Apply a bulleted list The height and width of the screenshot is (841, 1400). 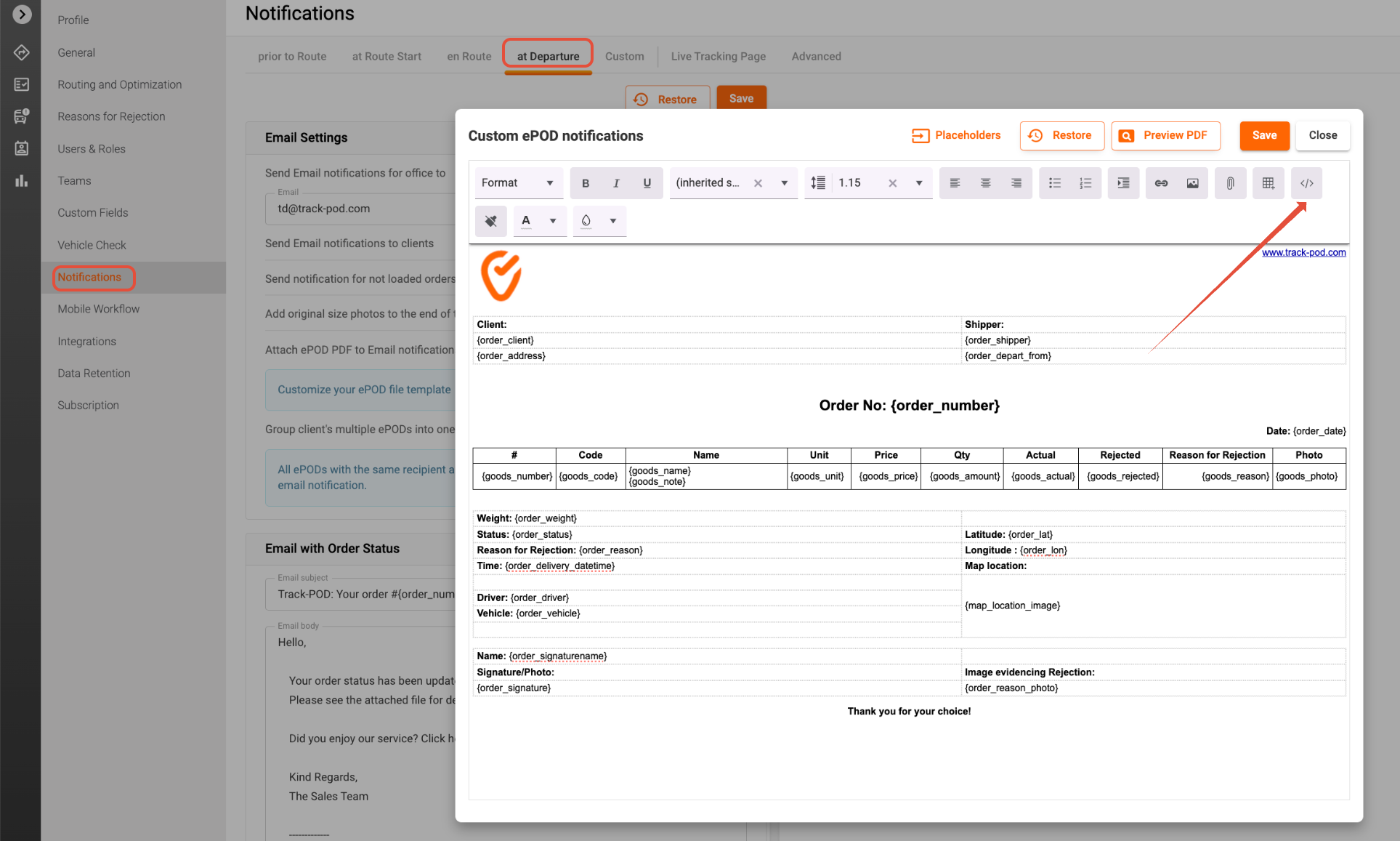click(1054, 183)
